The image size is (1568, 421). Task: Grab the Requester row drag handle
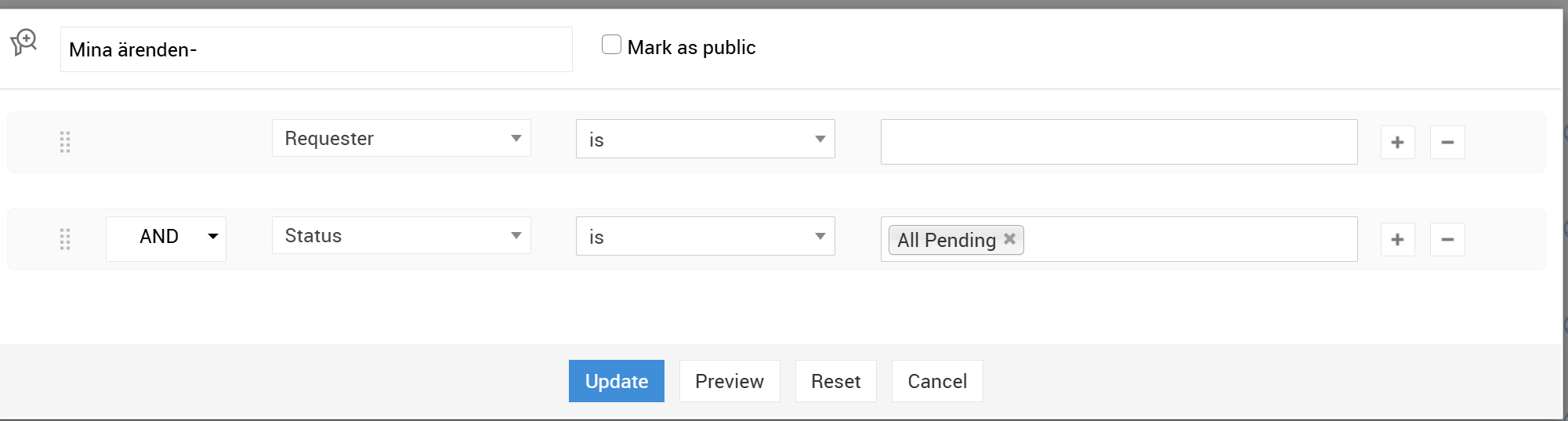click(x=65, y=142)
